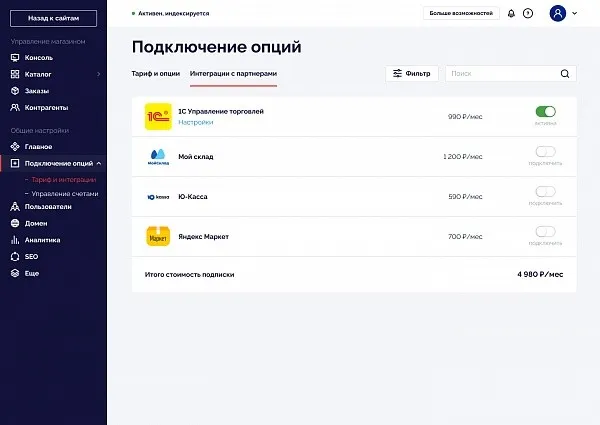Click the search magnifier icon

coord(565,73)
